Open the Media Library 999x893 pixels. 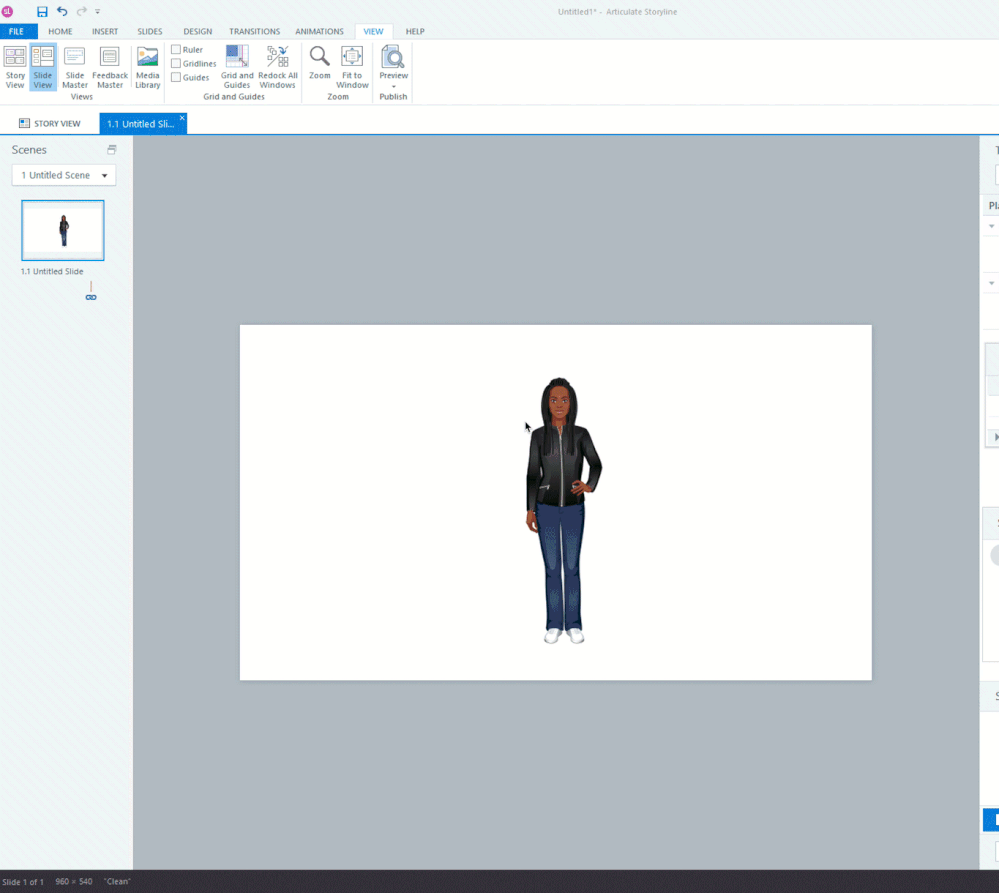point(148,66)
